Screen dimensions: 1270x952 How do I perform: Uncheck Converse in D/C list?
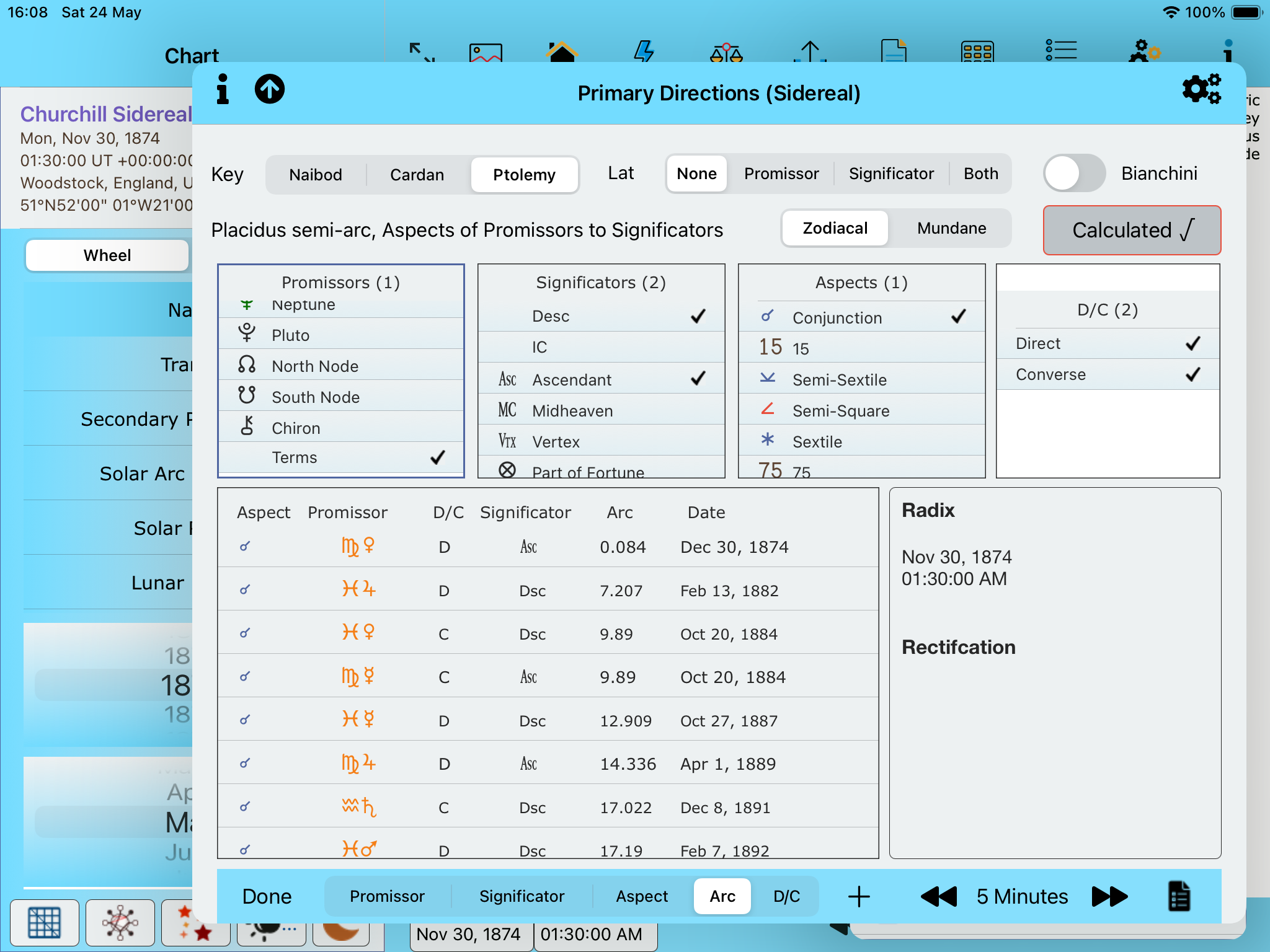pyautogui.click(x=1108, y=374)
